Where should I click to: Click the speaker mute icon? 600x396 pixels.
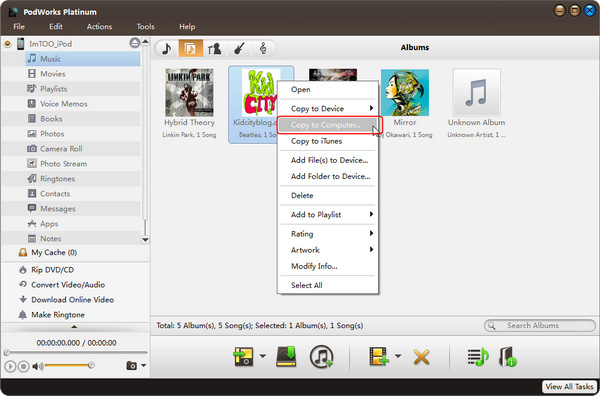(37, 367)
